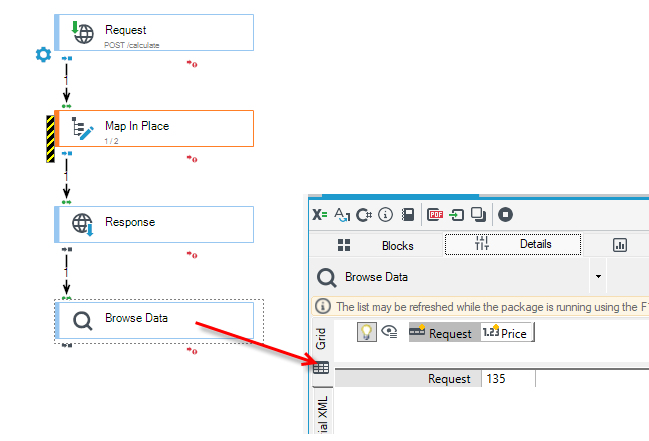Viewport: 649px width, 441px height.
Task: Click the Browse Data block label
Action: [136, 318]
